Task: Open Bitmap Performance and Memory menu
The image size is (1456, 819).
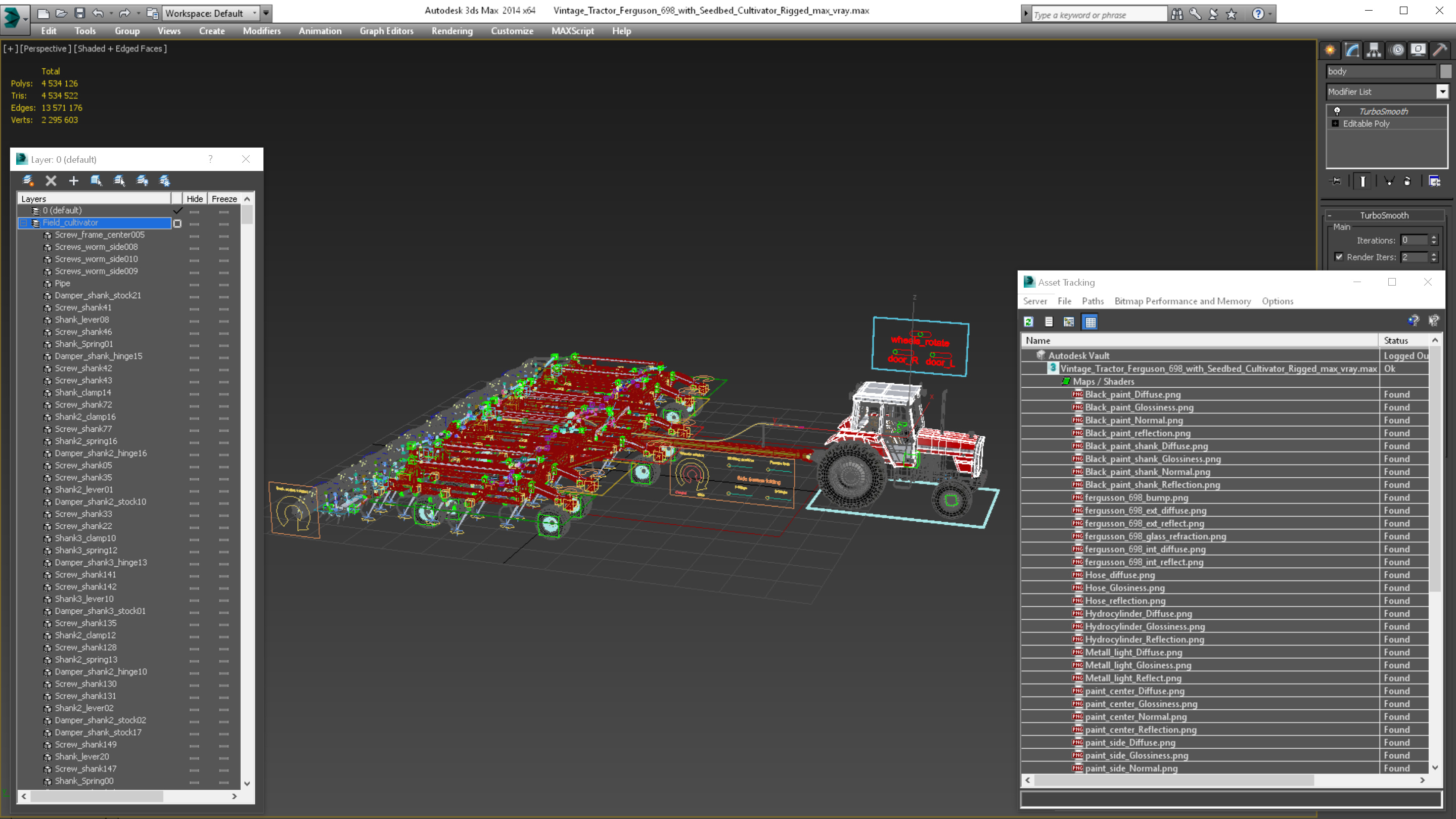Action: (x=1182, y=301)
